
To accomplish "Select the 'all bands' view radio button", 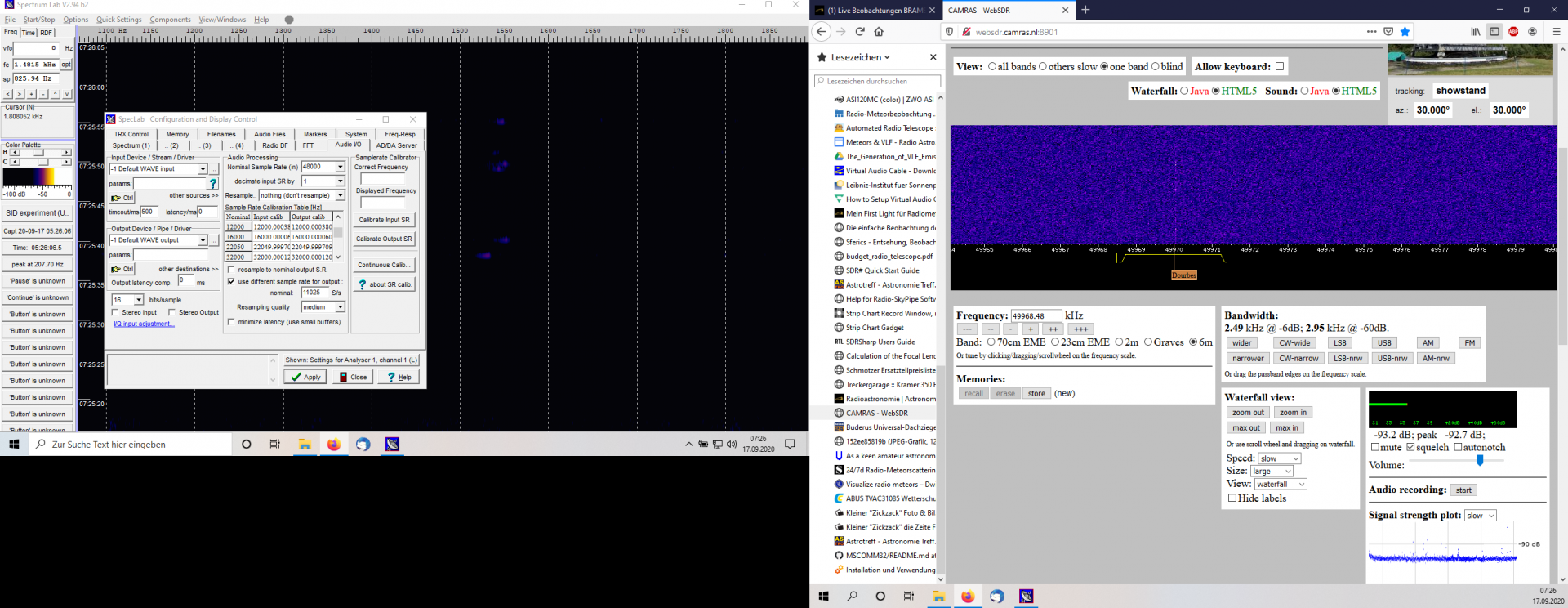I will click(x=992, y=67).
